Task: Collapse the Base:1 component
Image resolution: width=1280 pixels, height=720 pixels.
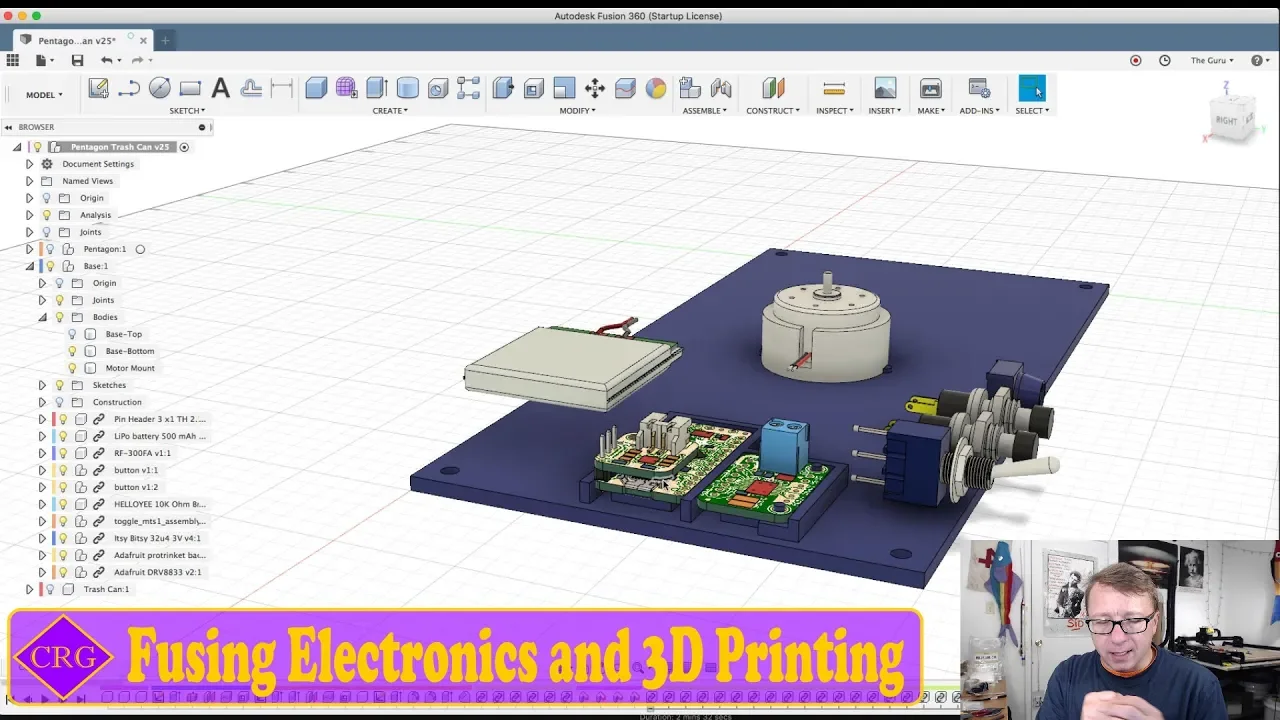Action: [x=29, y=266]
